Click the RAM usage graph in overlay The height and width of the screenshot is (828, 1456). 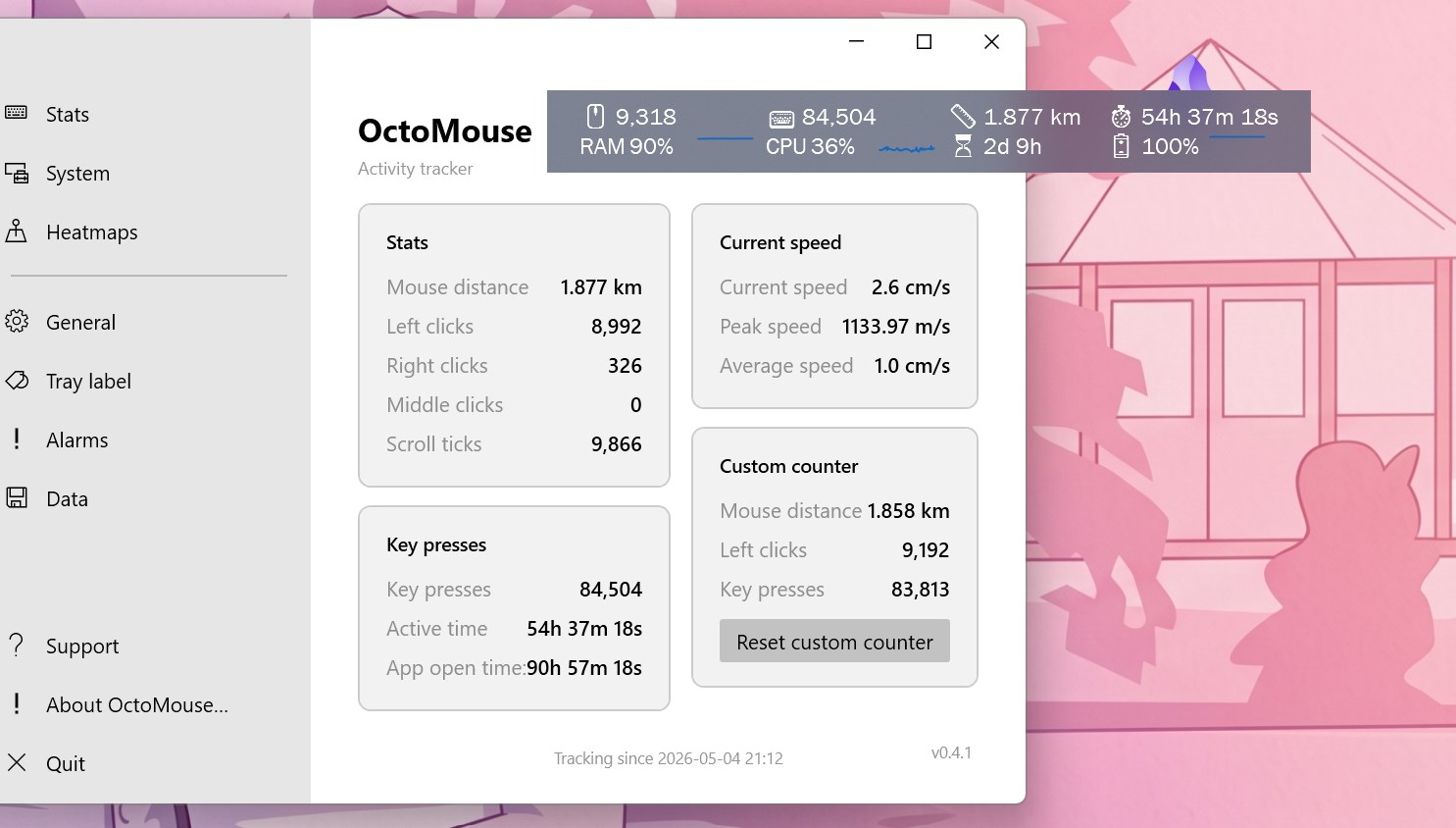coord(725,139)
